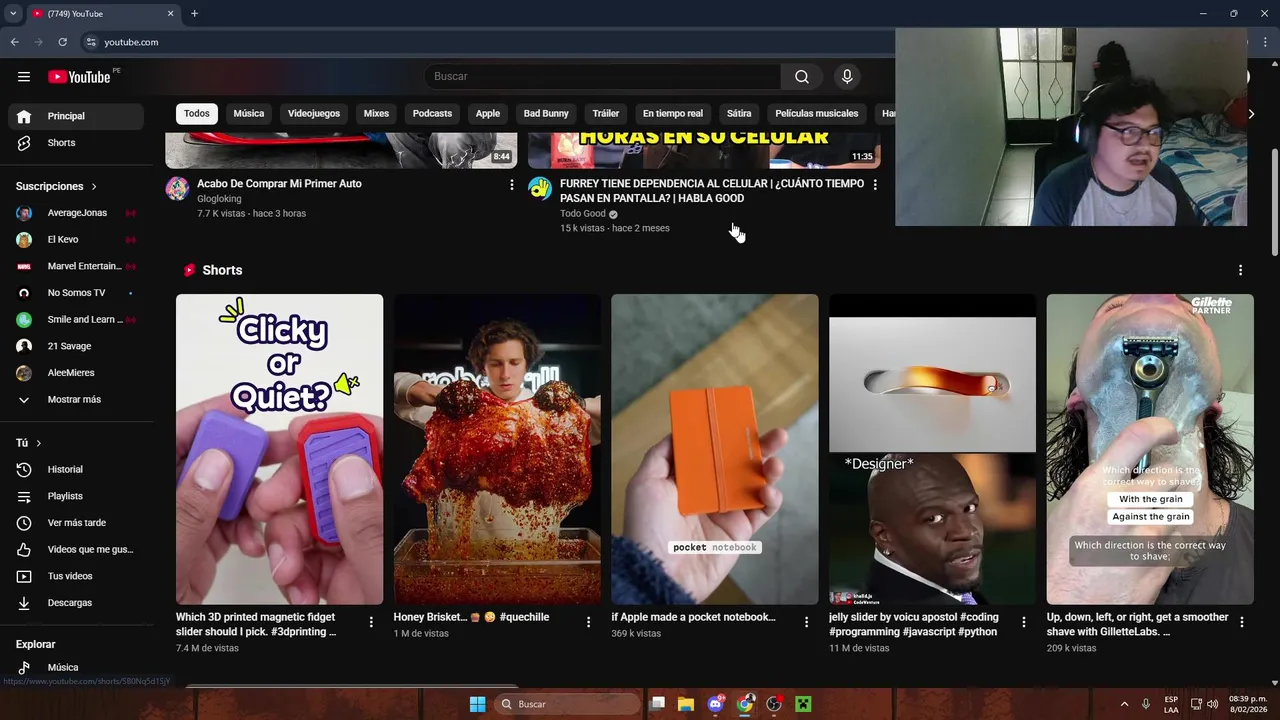Open Todo Good channel avatar

coord(540,189)
